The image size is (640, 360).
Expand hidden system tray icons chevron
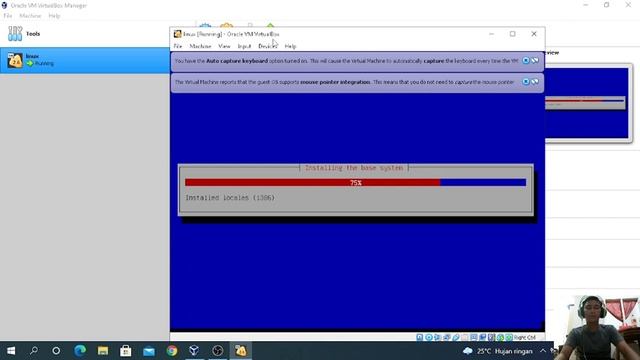pos(542,351)
